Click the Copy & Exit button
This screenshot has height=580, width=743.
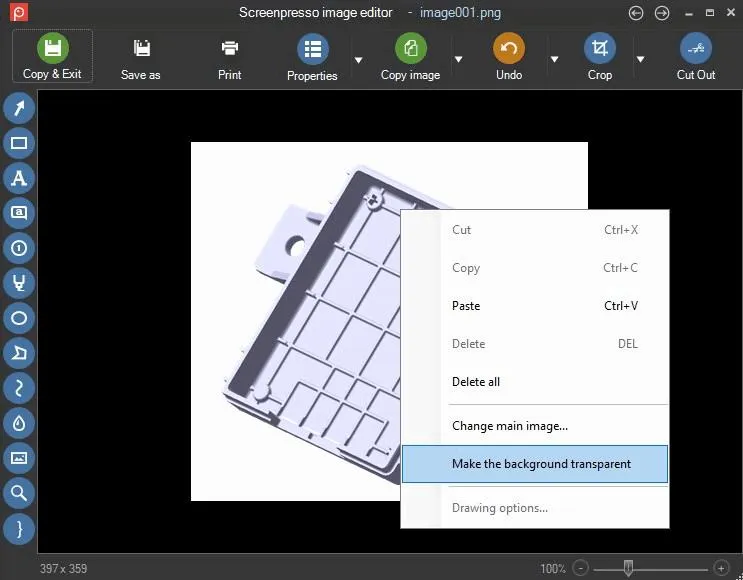[52, 57]
